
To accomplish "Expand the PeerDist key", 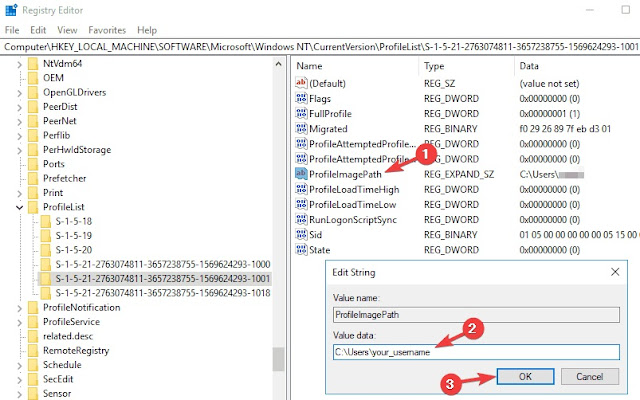I will tap(19, 107).
